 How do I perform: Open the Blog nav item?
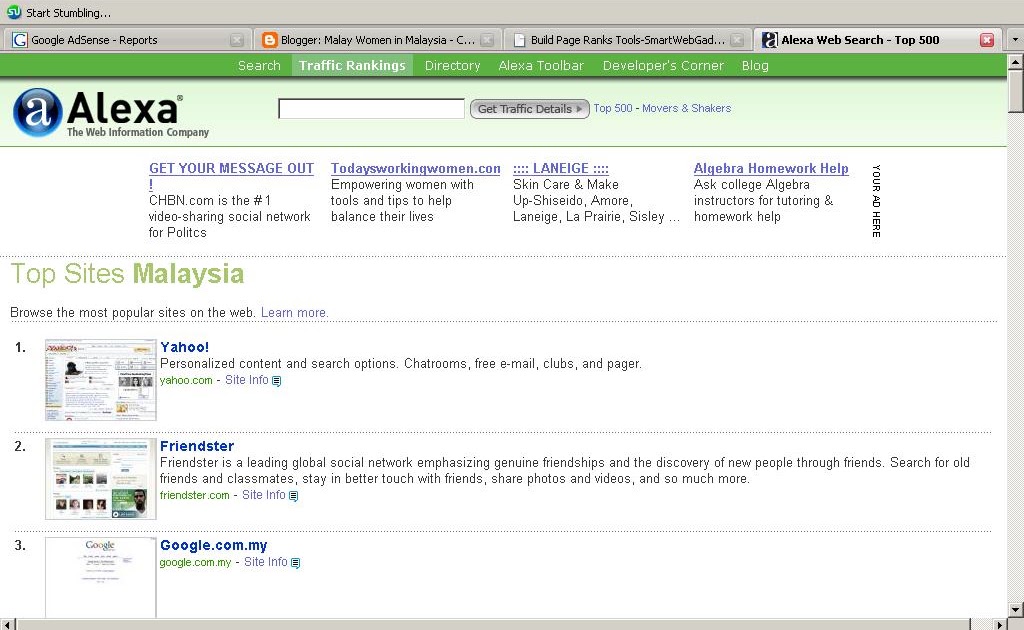tap(755, 65)
